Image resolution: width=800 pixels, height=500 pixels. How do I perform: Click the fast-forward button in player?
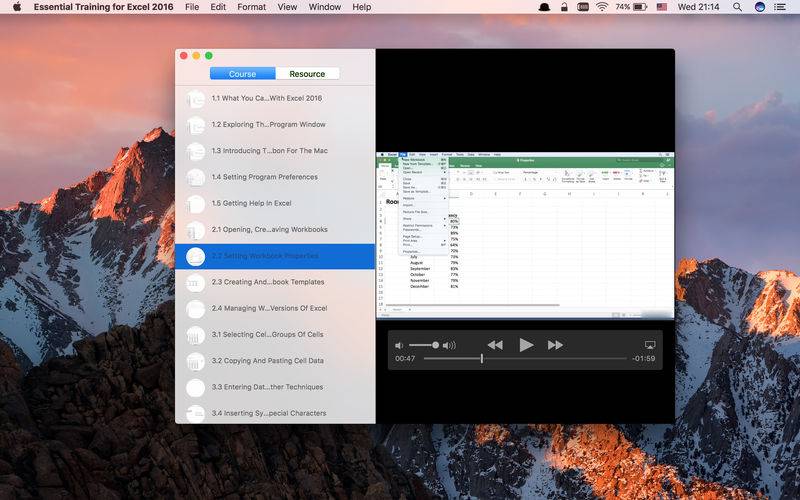pos(556,345)
